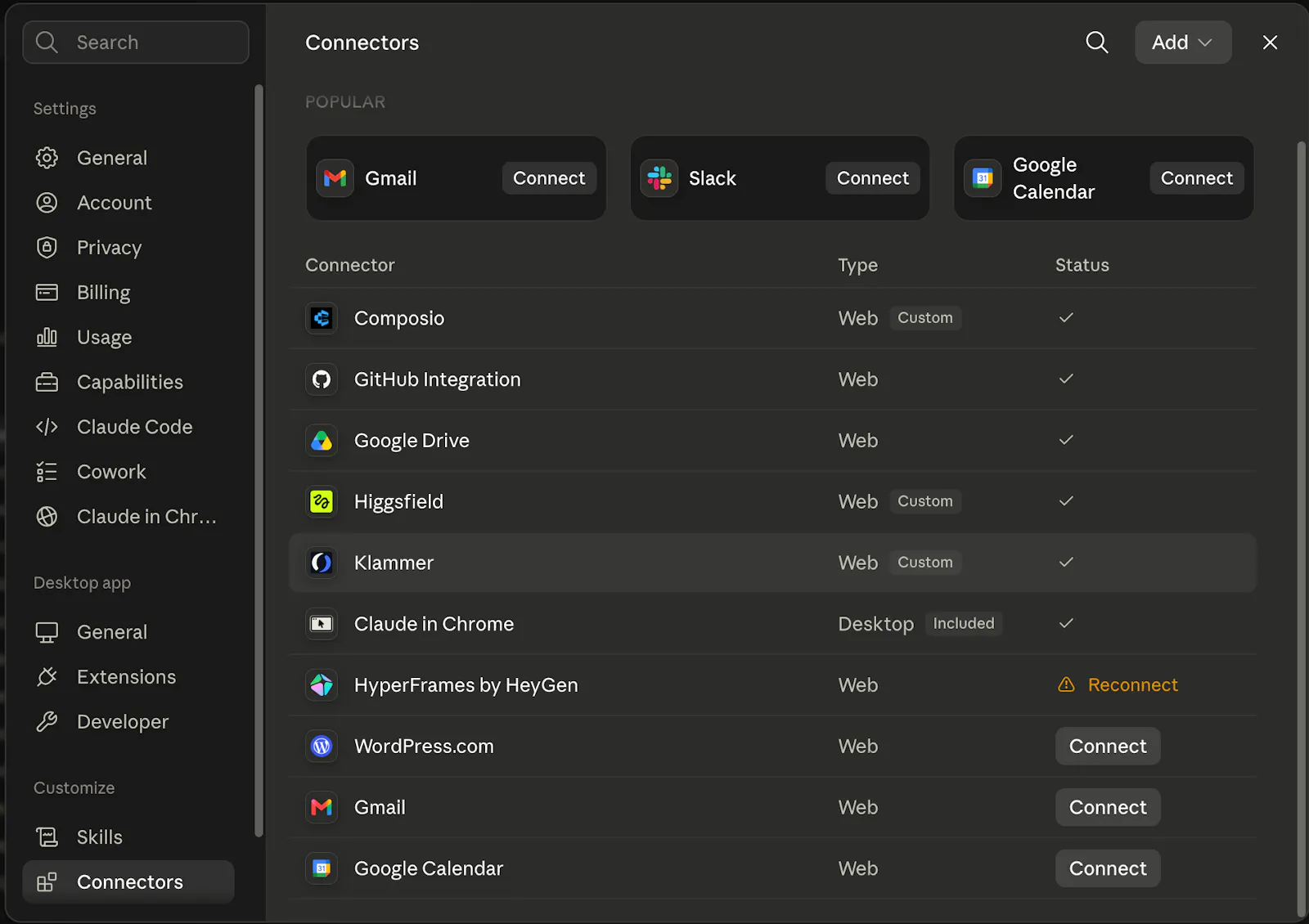This screenshot has width=1309, height=924.
Task: Click the Composio status checkmark
Action: click(x=1066, y=318)
